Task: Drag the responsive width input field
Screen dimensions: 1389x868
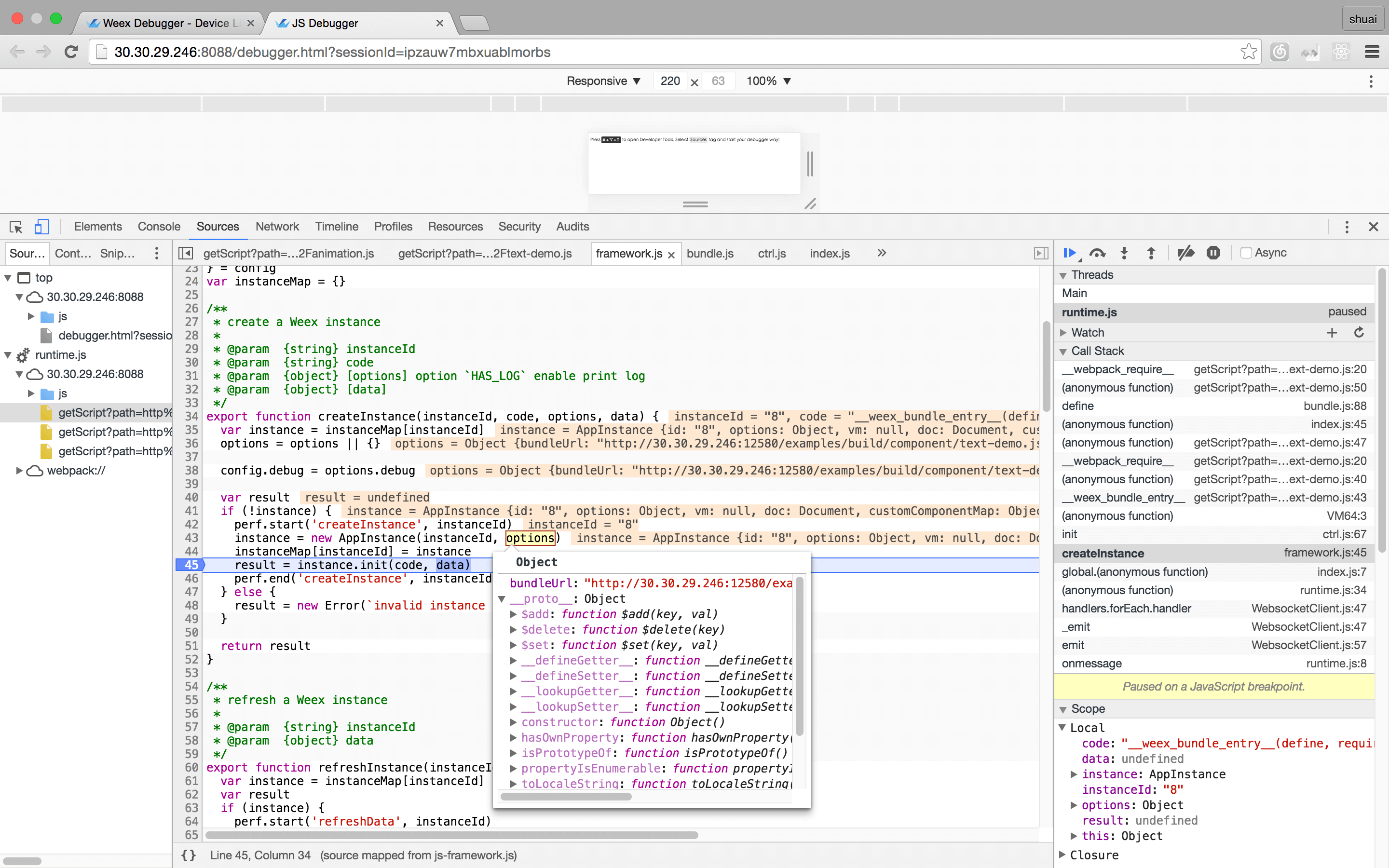Action: (670, 80)
